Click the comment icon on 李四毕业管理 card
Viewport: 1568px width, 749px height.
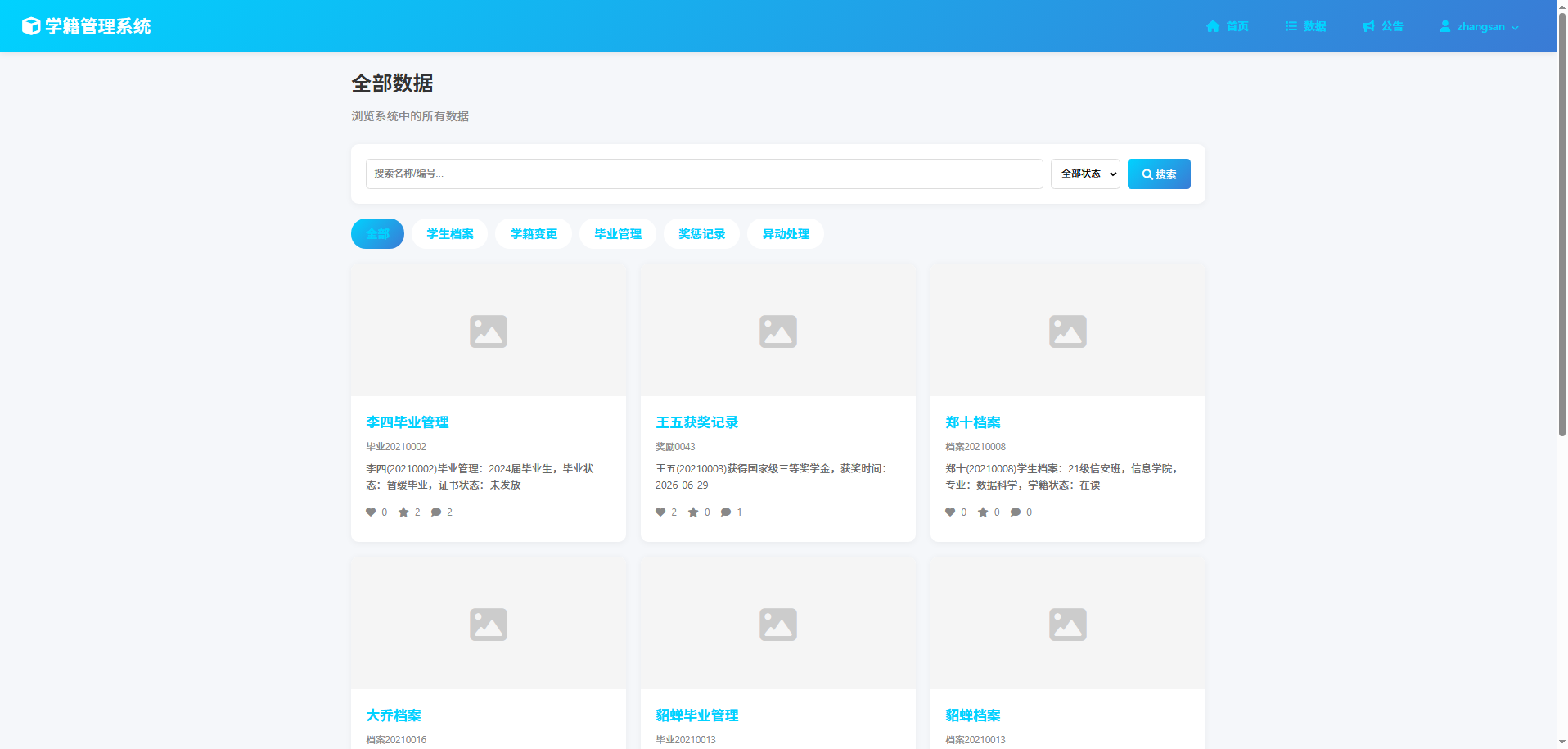(x=436, y=512)
